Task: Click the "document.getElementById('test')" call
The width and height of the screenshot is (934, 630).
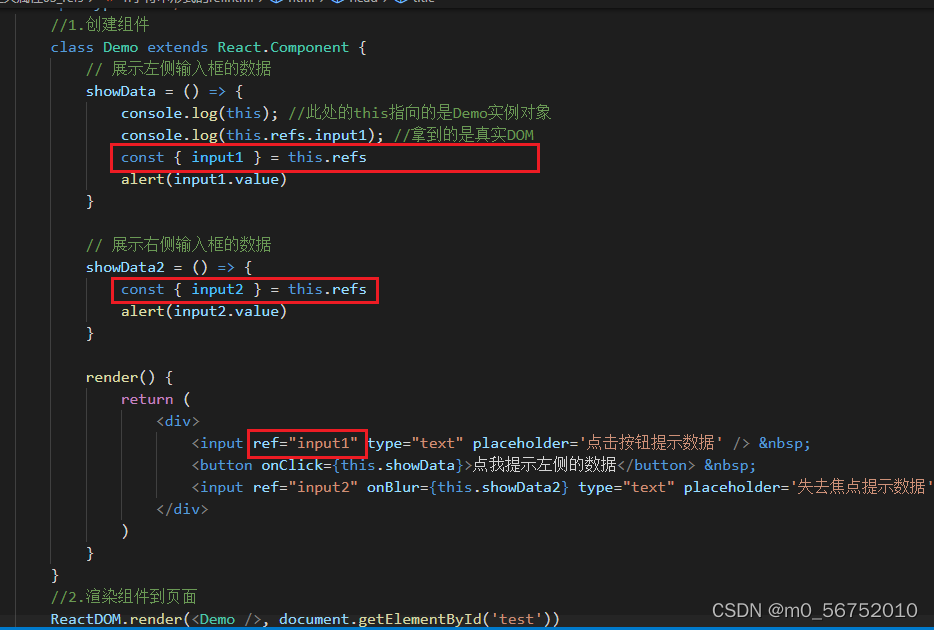Action: click(x=415, y=619)
